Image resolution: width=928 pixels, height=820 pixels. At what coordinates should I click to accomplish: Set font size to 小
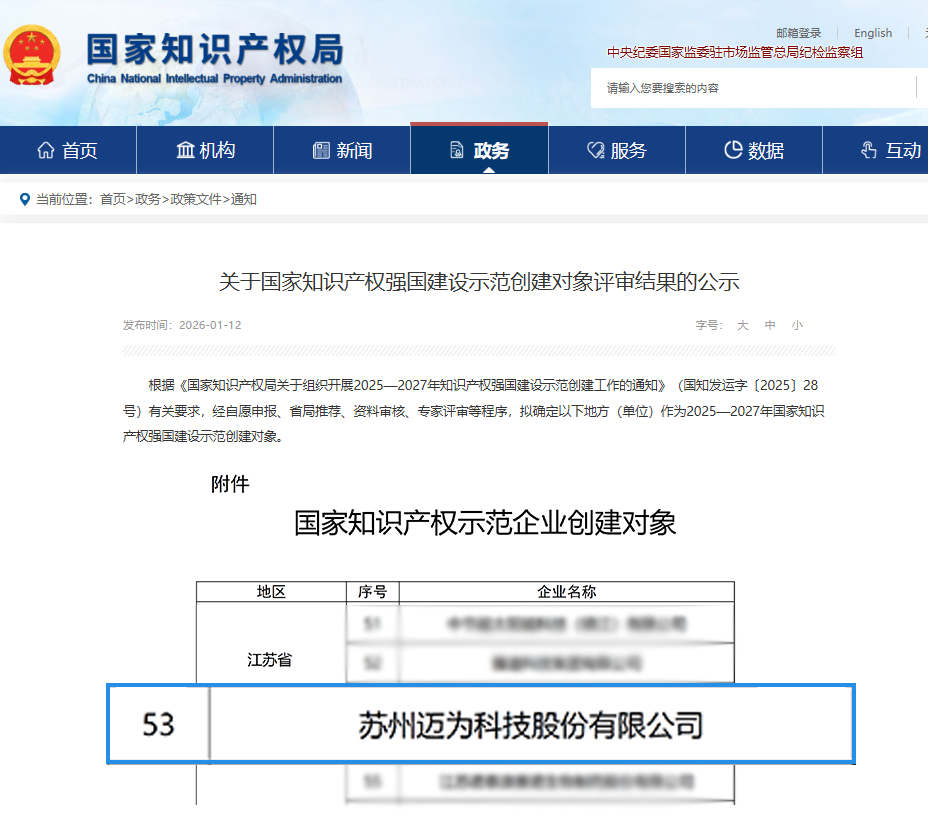[797, 325]
